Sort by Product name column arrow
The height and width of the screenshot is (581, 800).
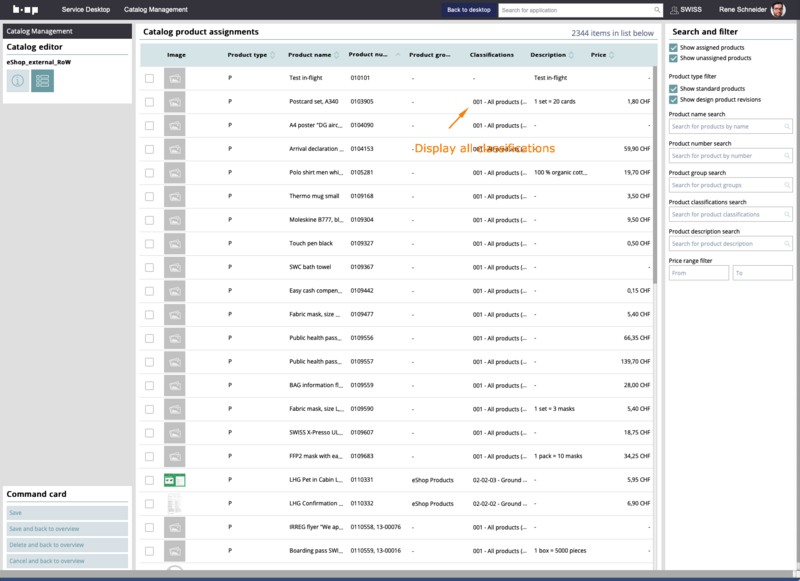pos(335,55)
